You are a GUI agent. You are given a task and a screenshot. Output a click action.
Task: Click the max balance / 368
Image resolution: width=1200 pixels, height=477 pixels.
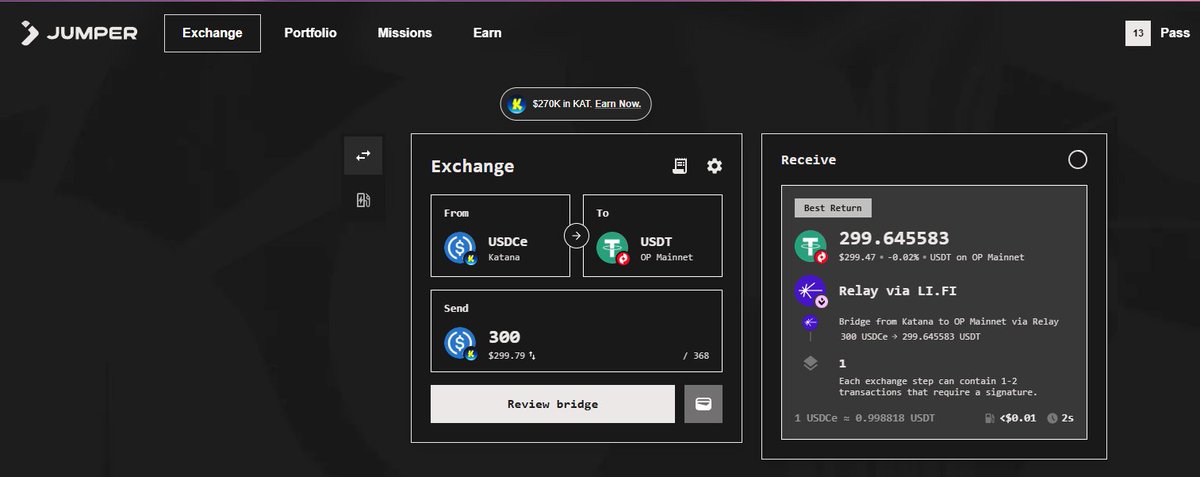[x=695, y=355]
